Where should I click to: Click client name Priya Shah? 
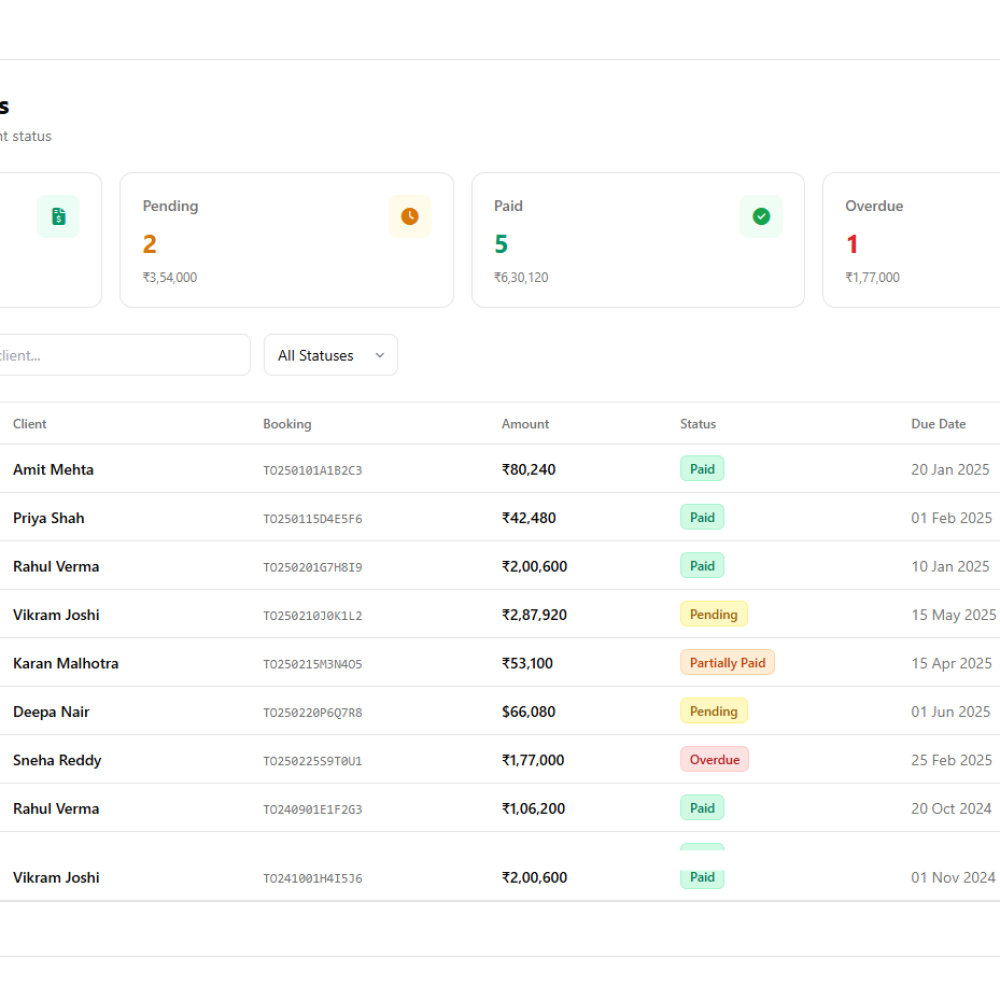(48, 518)
